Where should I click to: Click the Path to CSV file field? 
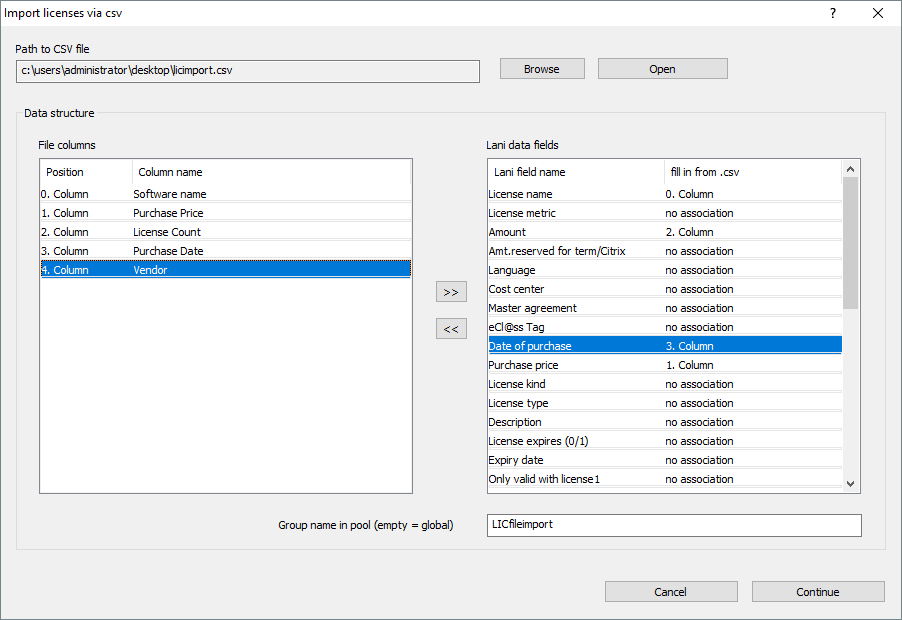click(248, 71)
